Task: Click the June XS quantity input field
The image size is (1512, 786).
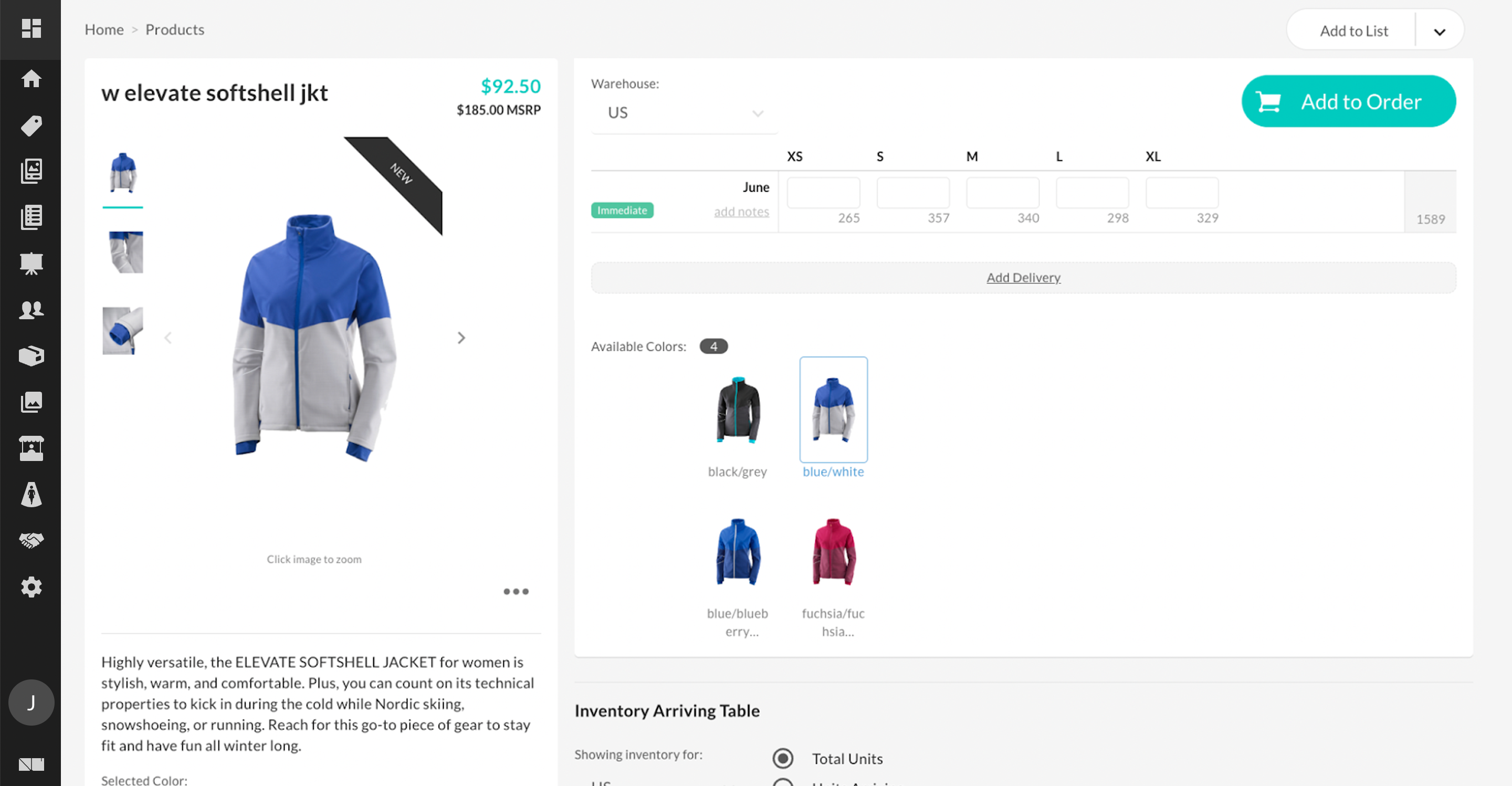Action: (822, 191)
